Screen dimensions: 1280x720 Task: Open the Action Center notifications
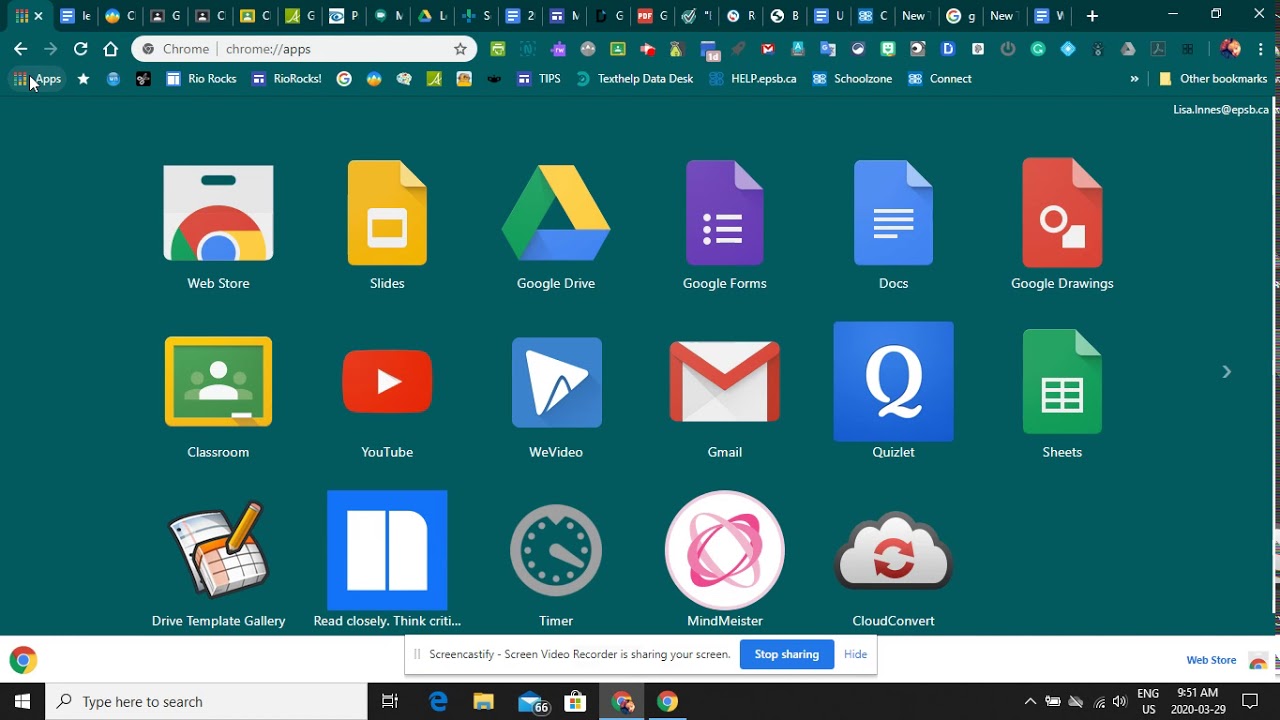point(1250,702)
